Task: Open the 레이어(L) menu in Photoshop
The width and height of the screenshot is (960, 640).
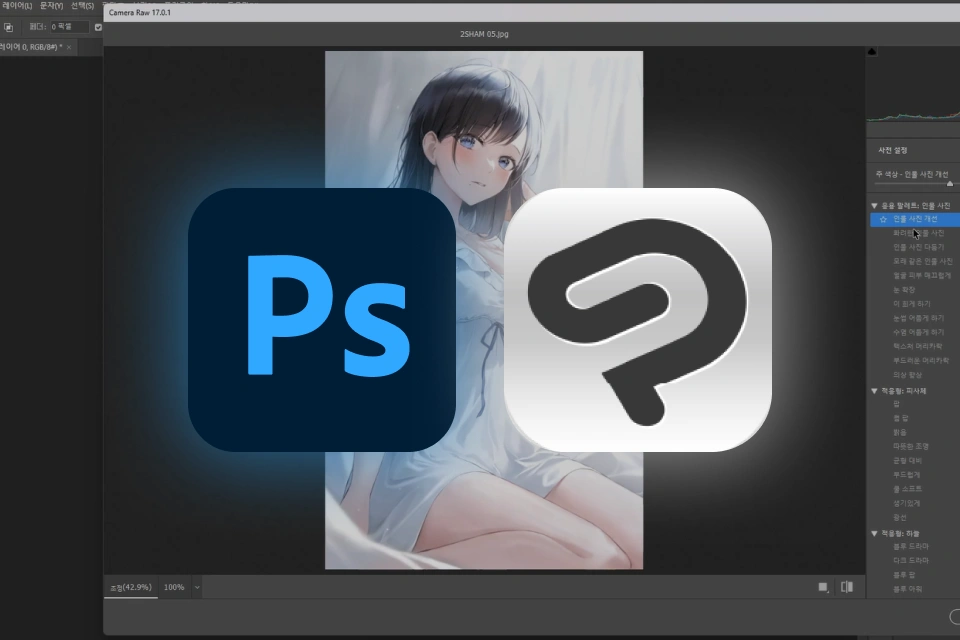Action: [17, 6]
